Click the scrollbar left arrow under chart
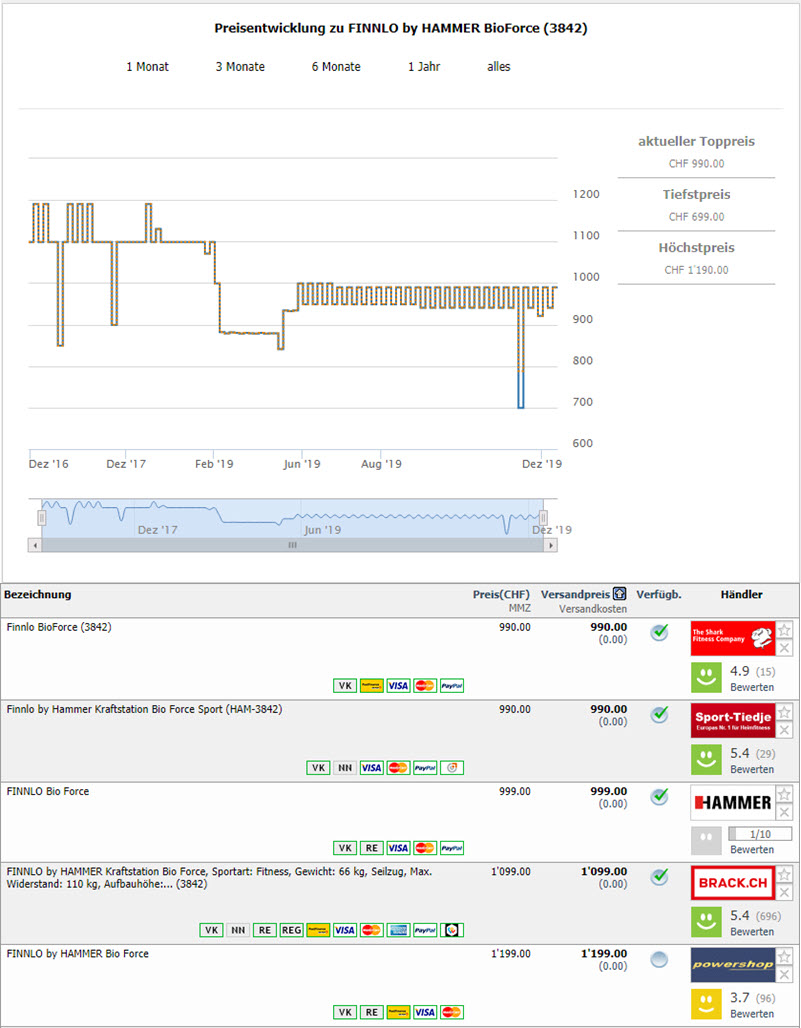The height and width of the screenshot is (1028, 801). tap(34, 545)
